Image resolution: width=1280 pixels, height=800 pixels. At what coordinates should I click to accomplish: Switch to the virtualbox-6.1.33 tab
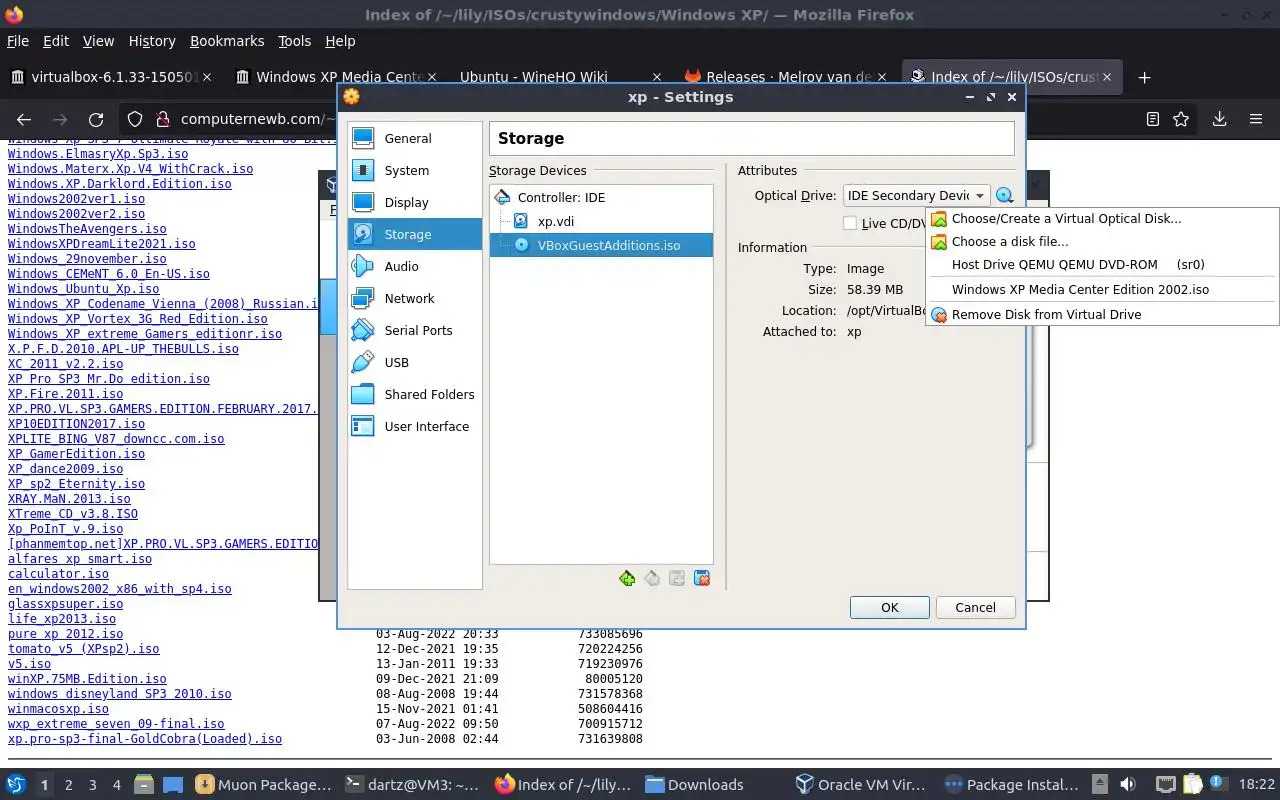tap(112, 77)
